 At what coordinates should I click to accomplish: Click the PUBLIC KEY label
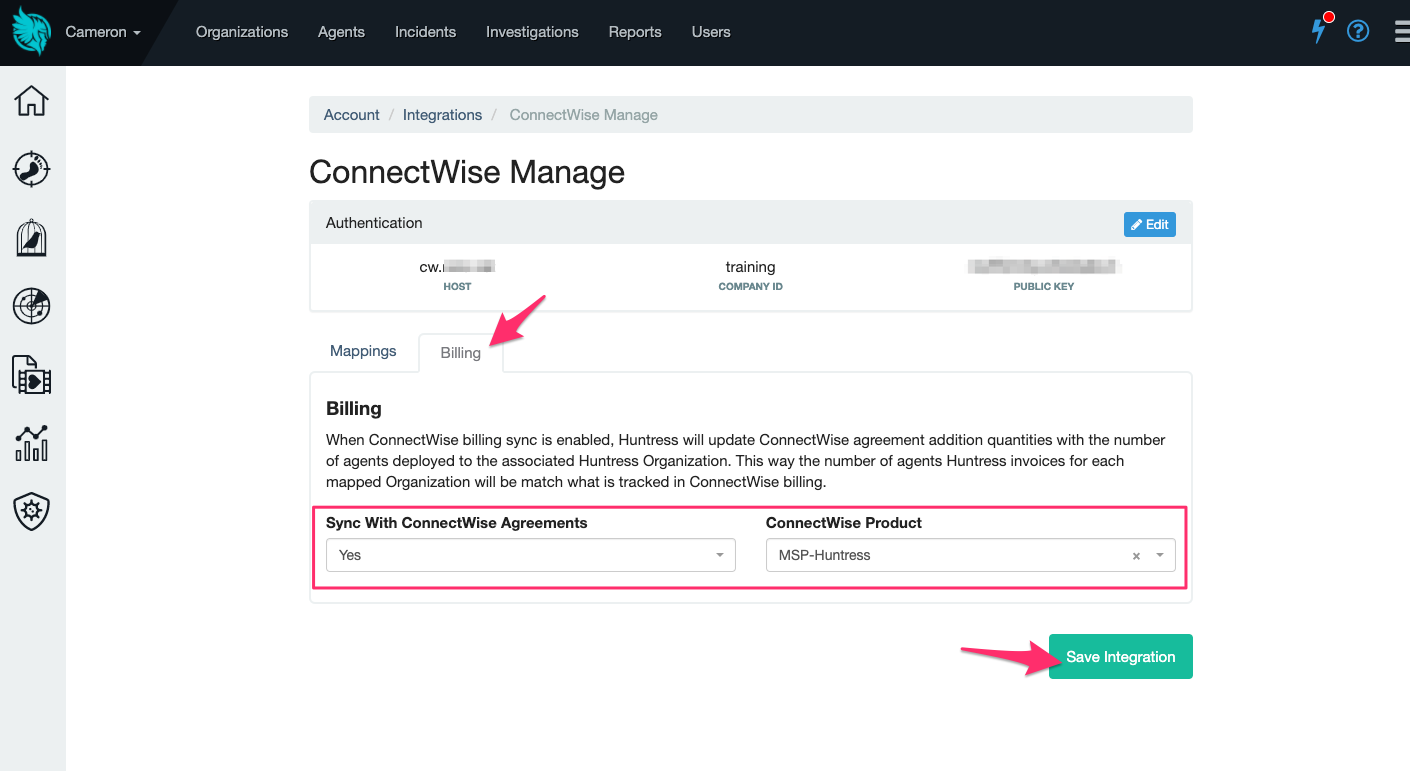tap(1044, 287)
